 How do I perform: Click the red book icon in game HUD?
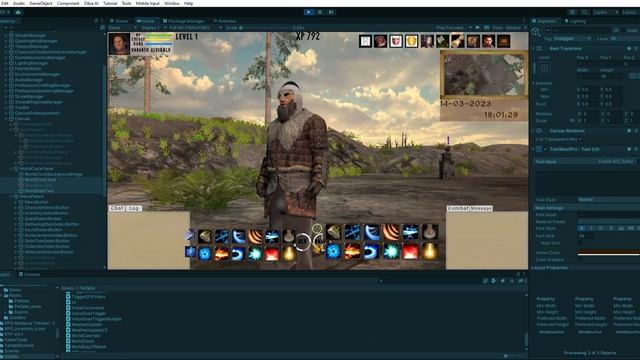coord(380,41)
